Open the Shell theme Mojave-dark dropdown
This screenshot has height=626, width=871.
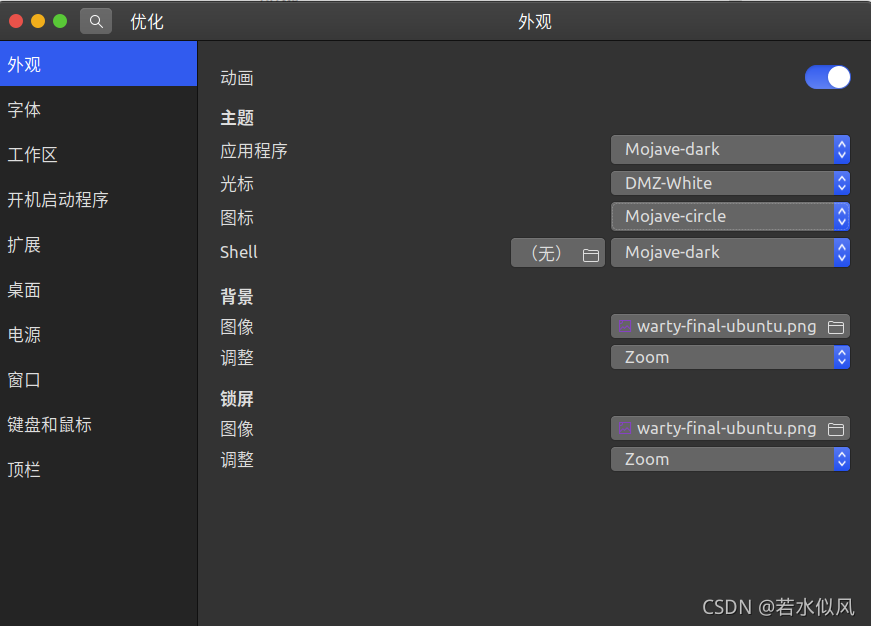pyautogui.click(x=730, y=253)
